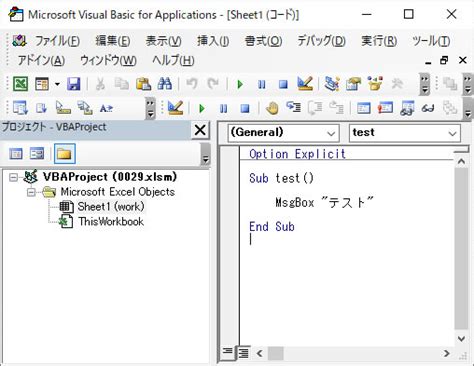Click the code pane scroll-down arrow
The image size is (474, 366).
coord(461,339)
